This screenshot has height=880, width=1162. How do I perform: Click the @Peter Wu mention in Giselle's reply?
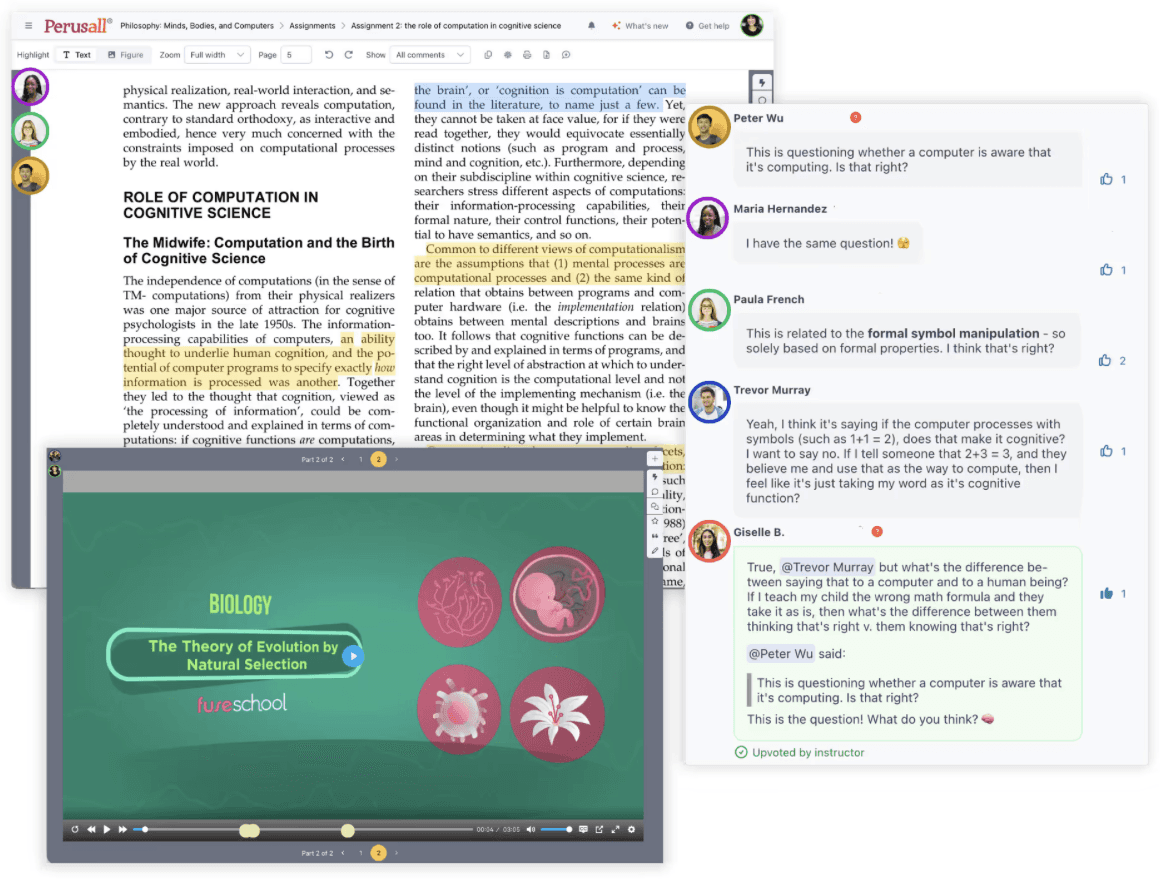780,654
